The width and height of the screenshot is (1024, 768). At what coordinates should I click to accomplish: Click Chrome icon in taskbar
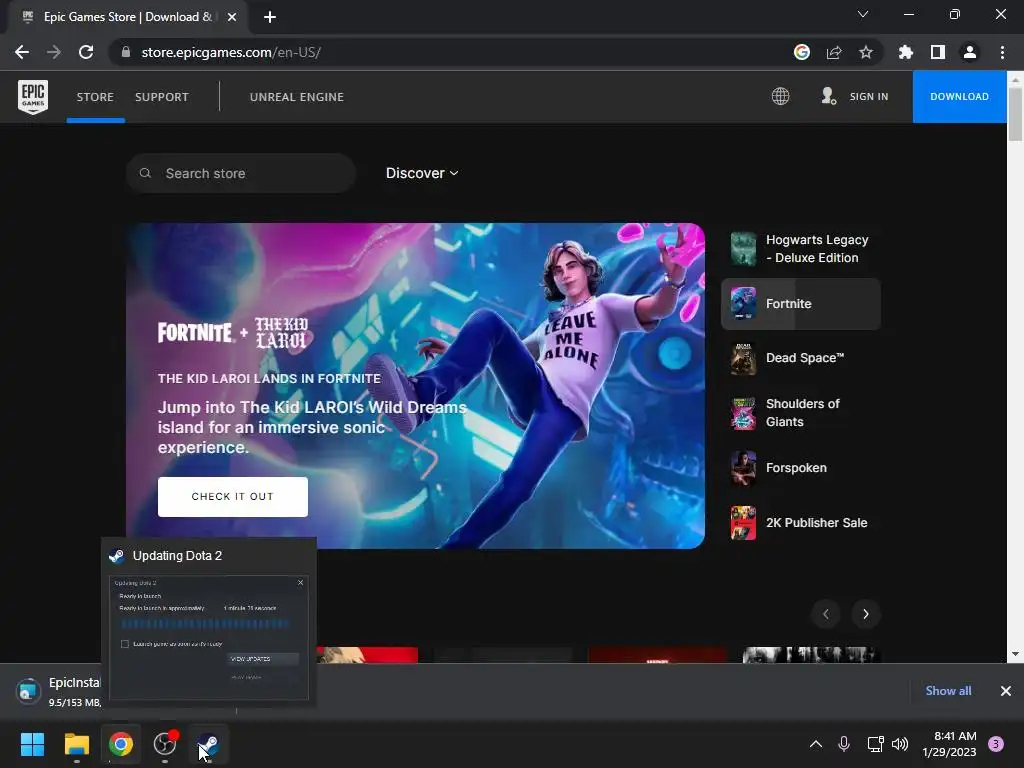[121, 744]
